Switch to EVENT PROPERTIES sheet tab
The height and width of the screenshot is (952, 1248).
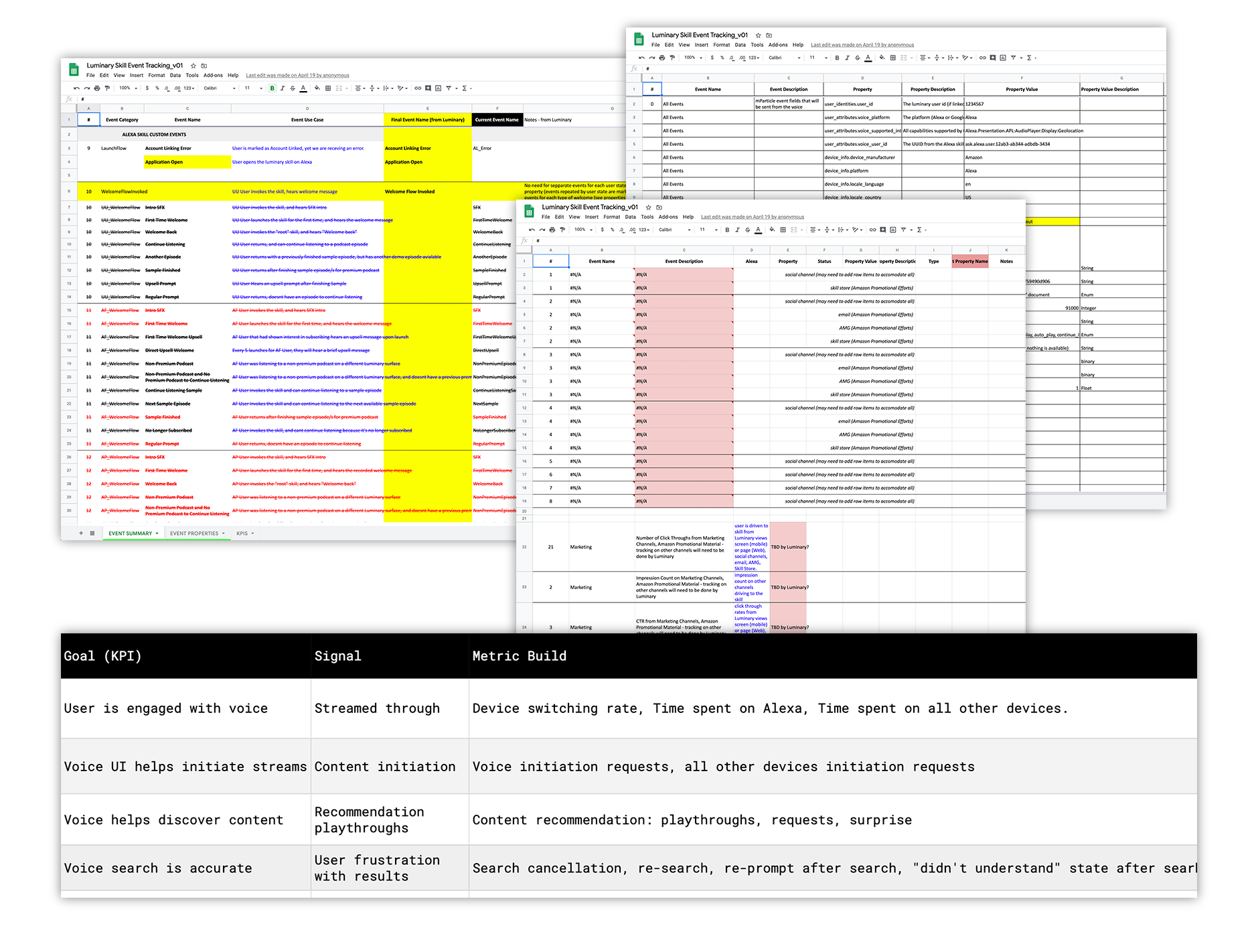tap(197, 534)
